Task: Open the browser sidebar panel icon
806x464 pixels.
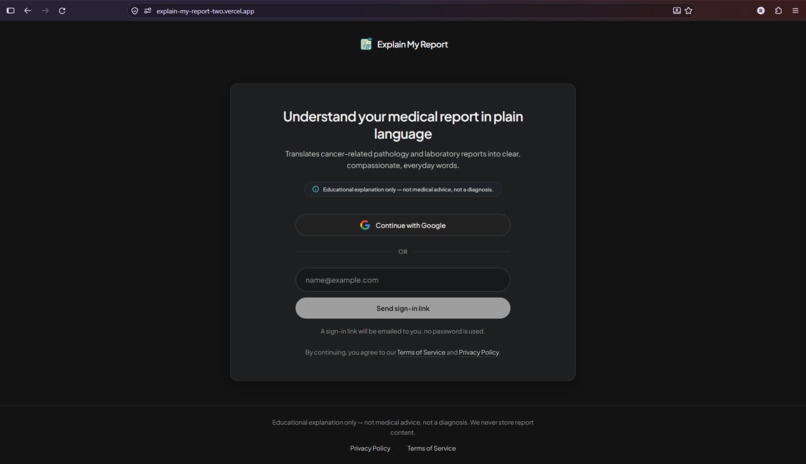Action: pyautogui.click(x=10, y=10)
